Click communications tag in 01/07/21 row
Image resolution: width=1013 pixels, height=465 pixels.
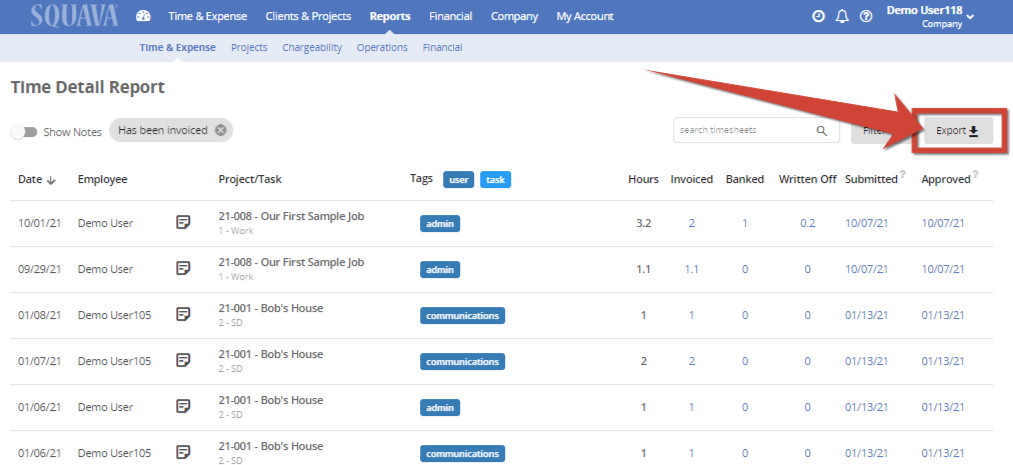(463, 362)
